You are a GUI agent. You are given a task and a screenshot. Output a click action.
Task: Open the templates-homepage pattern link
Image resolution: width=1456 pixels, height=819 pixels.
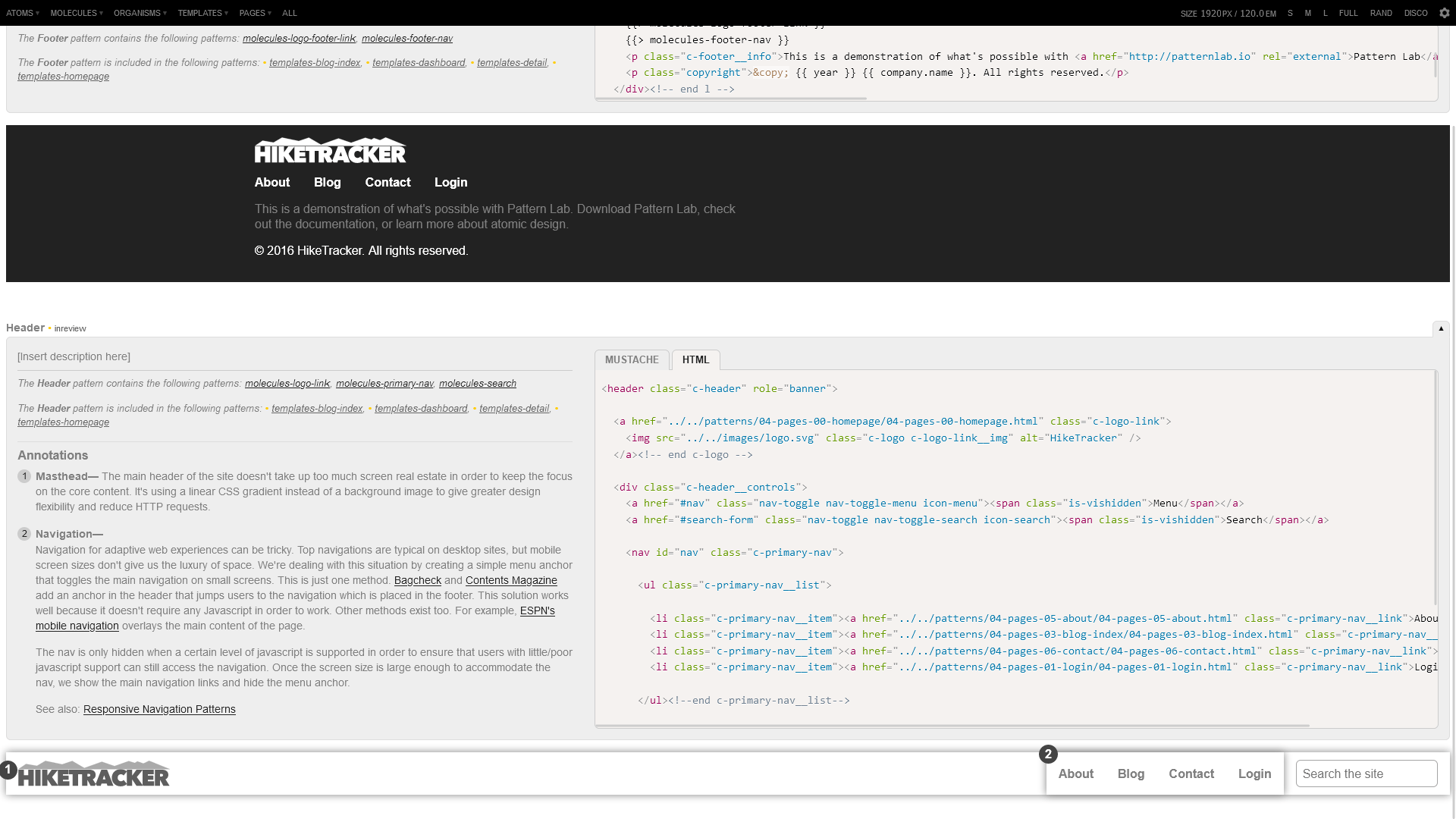(x=64, y=422)
